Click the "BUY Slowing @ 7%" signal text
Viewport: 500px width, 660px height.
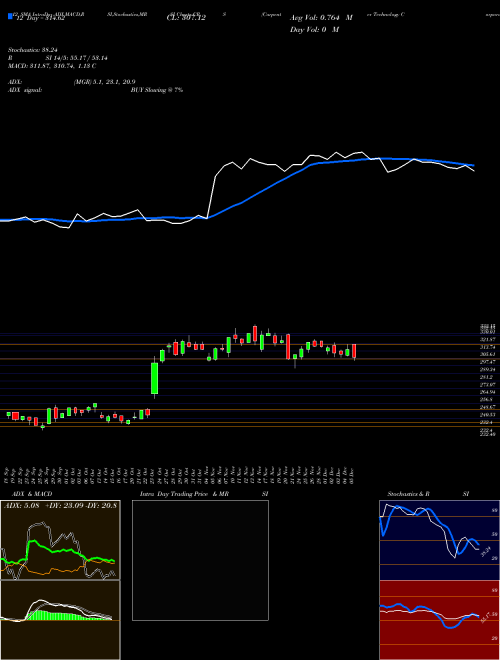pyautogui.click(x=157, y=90)
